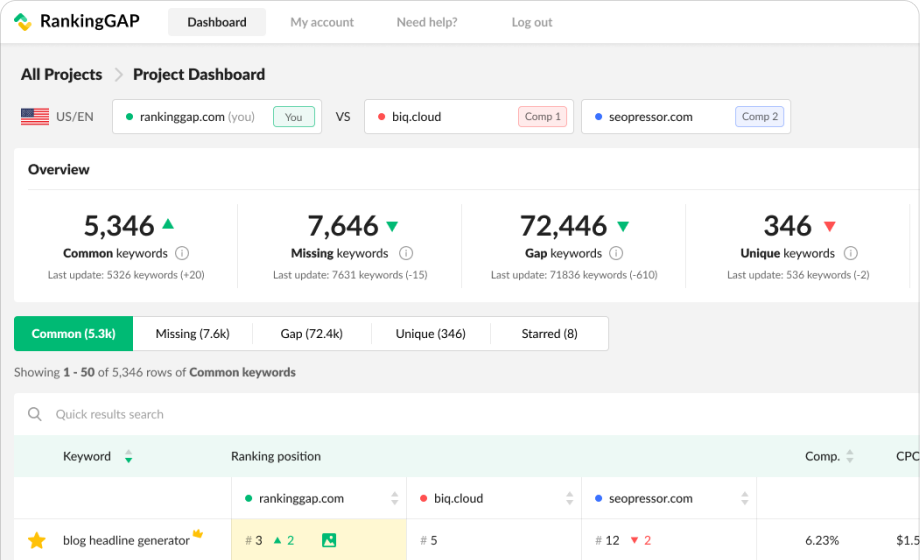Viewport: 920px width, 560px height.
Task: Go to All Projects breadcrumb
Action: [62, 75]
